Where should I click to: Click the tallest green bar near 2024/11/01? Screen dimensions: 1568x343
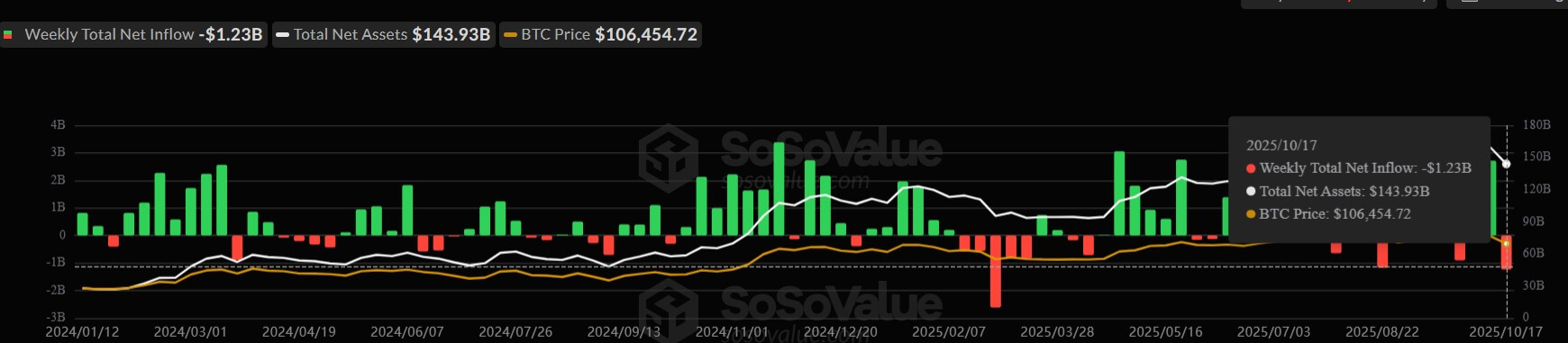click(x=779, y=189)
